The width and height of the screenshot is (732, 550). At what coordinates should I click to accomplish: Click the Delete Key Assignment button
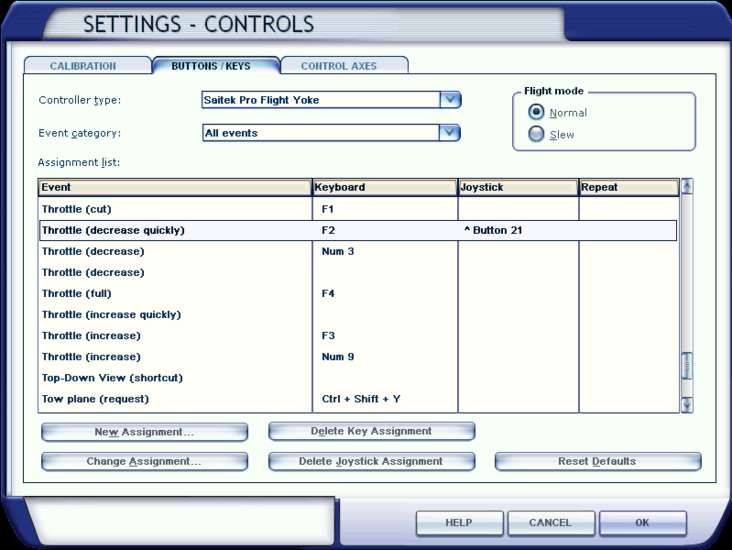(372, 431)
